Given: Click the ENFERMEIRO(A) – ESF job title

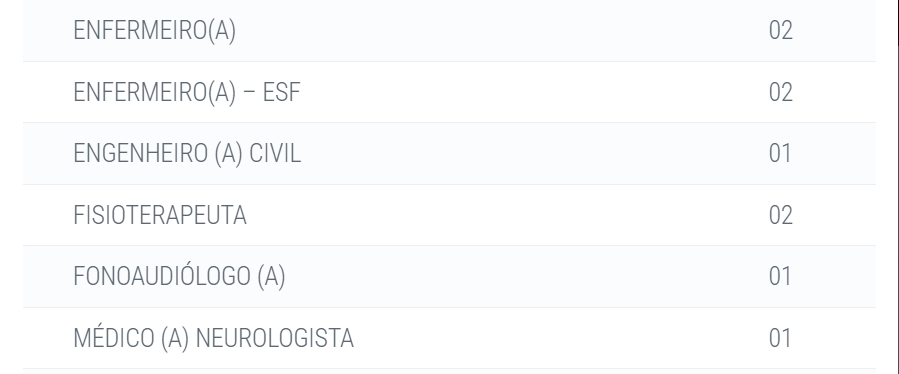Looking at the screenshot, I should click(187, 92).
